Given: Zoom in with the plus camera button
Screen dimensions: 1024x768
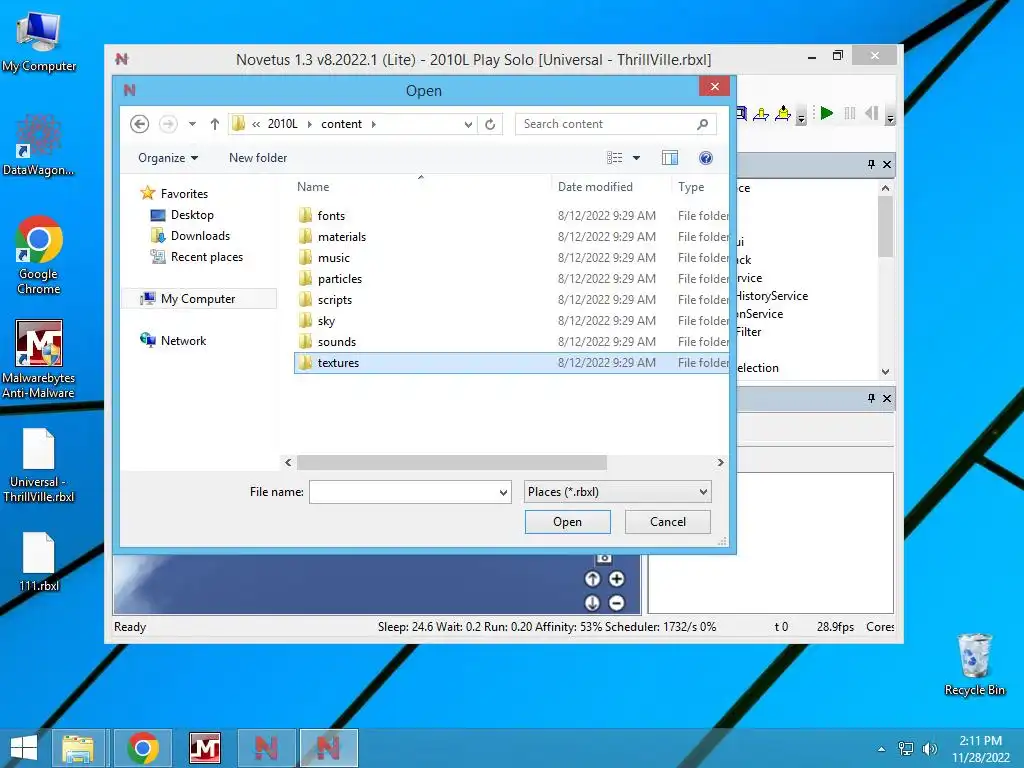Looking at the screenshot, I should (616, 579).
